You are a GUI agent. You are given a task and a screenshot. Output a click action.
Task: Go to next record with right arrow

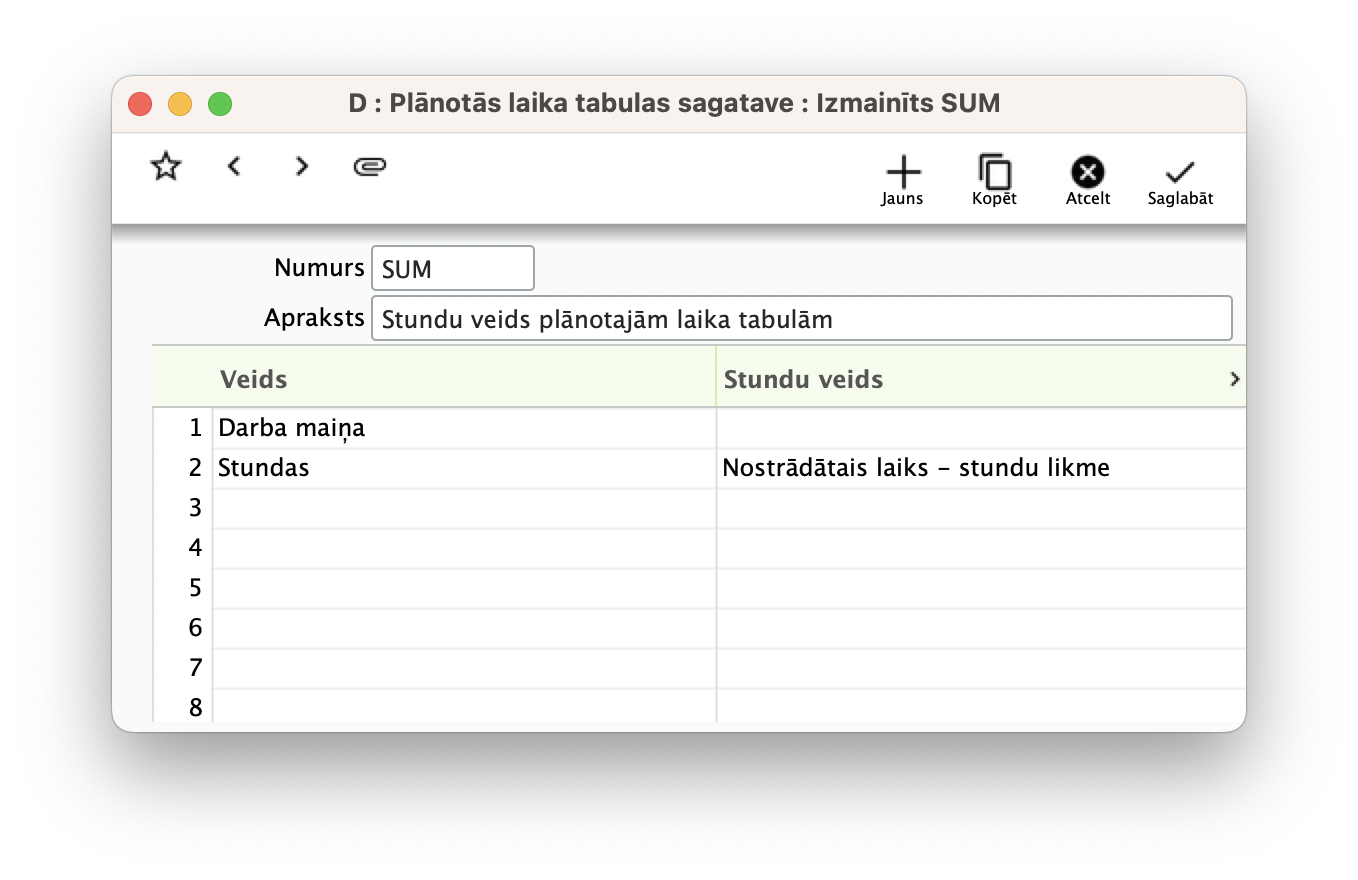(x=301, y=166)
